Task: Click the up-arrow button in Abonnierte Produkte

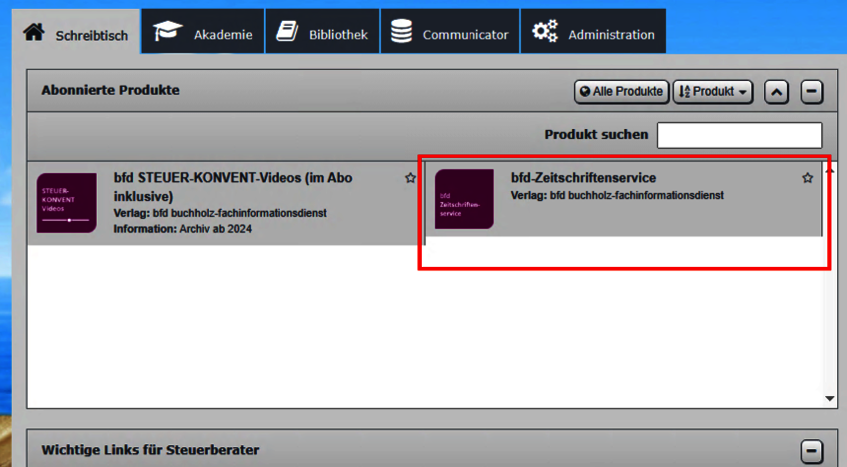Action: tap(776, 92)
